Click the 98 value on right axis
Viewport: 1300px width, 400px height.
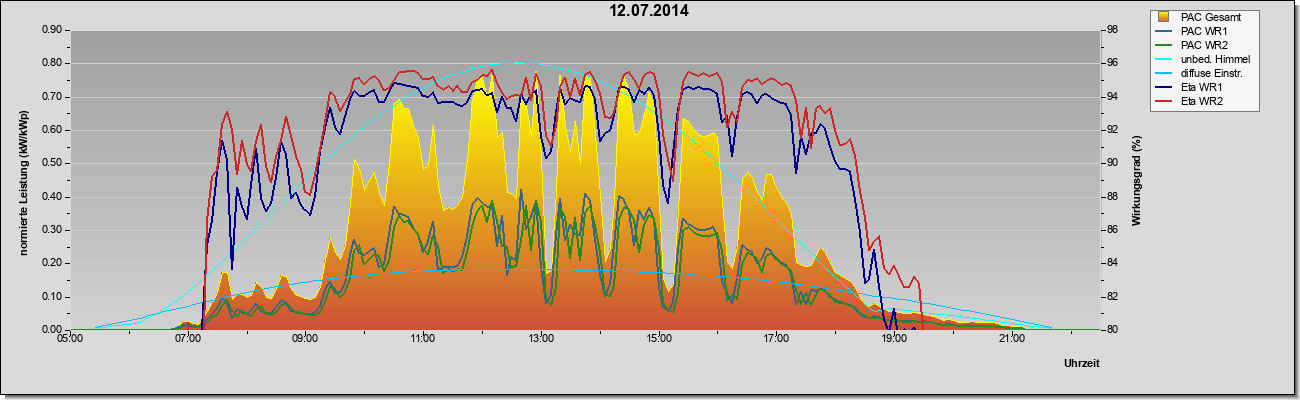coord(1102,30)
